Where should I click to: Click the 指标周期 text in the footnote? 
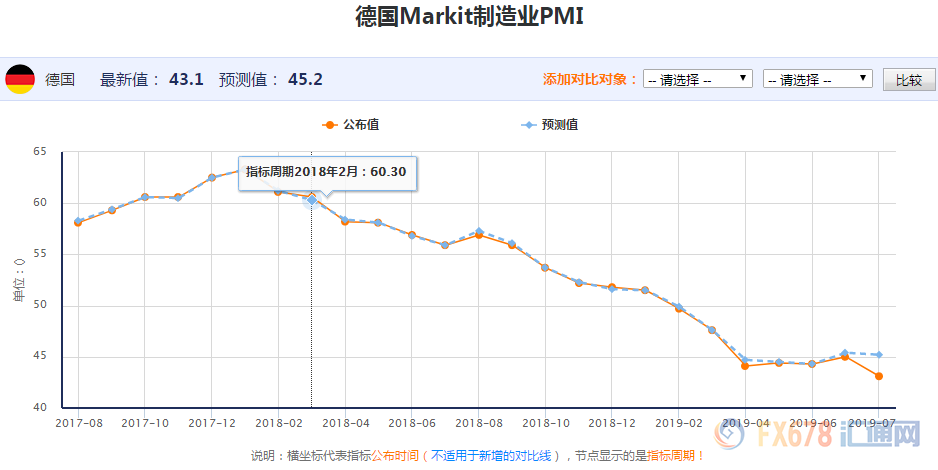671,456
